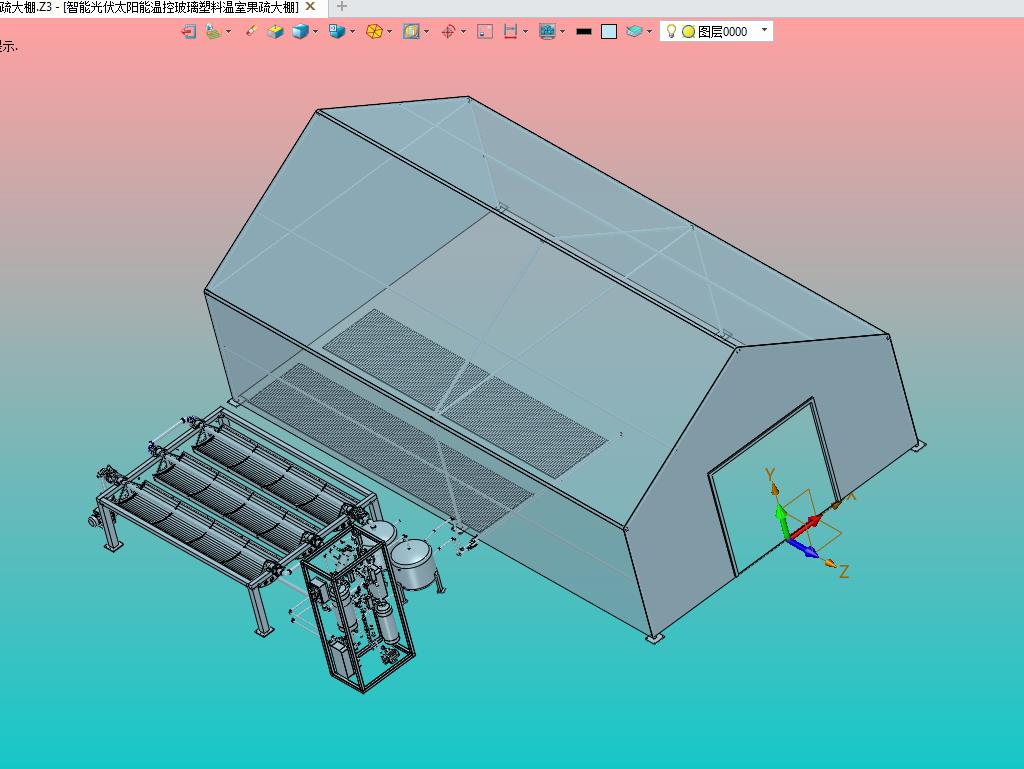Toggle the light bulb layer visibility icon
The width and height of the screenshot is (1024, 769).
tap(671, 31)
